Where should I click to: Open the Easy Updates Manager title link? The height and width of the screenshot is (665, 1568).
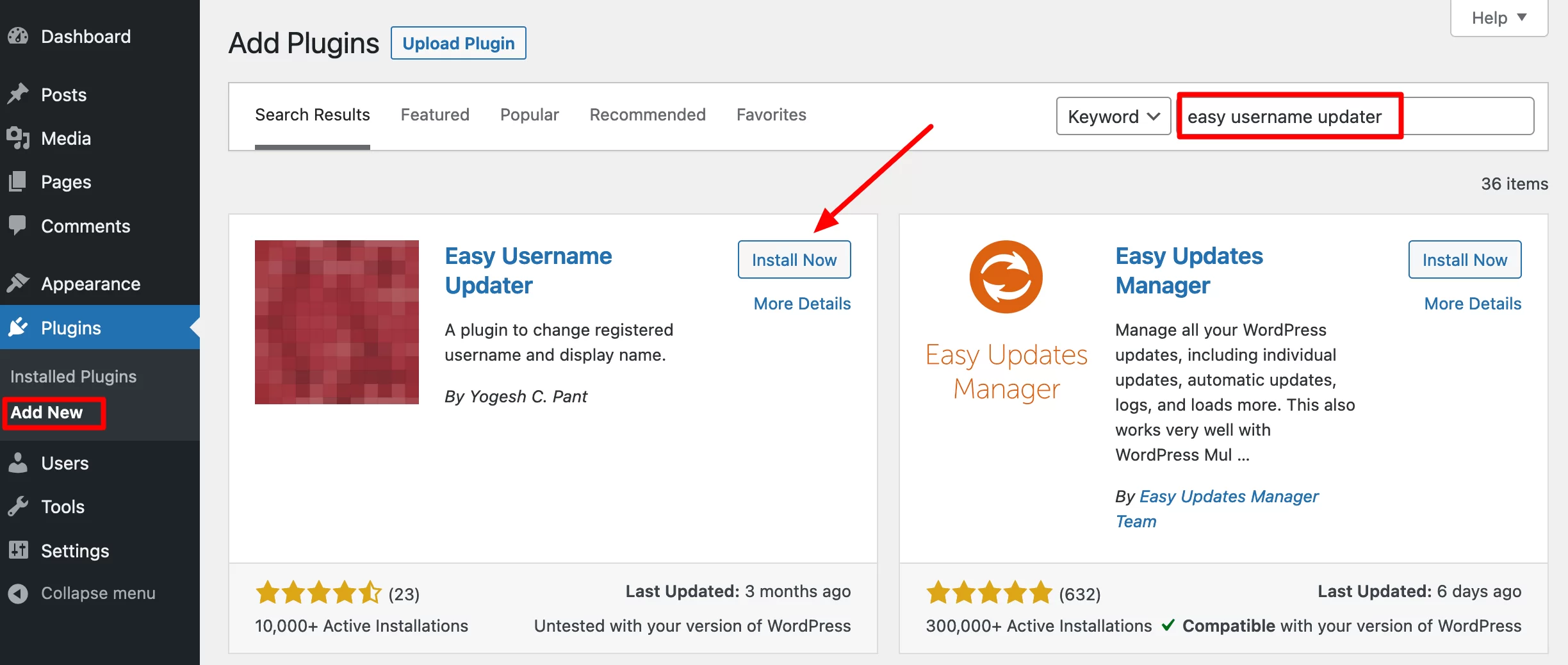click(x=1189, y=270)
